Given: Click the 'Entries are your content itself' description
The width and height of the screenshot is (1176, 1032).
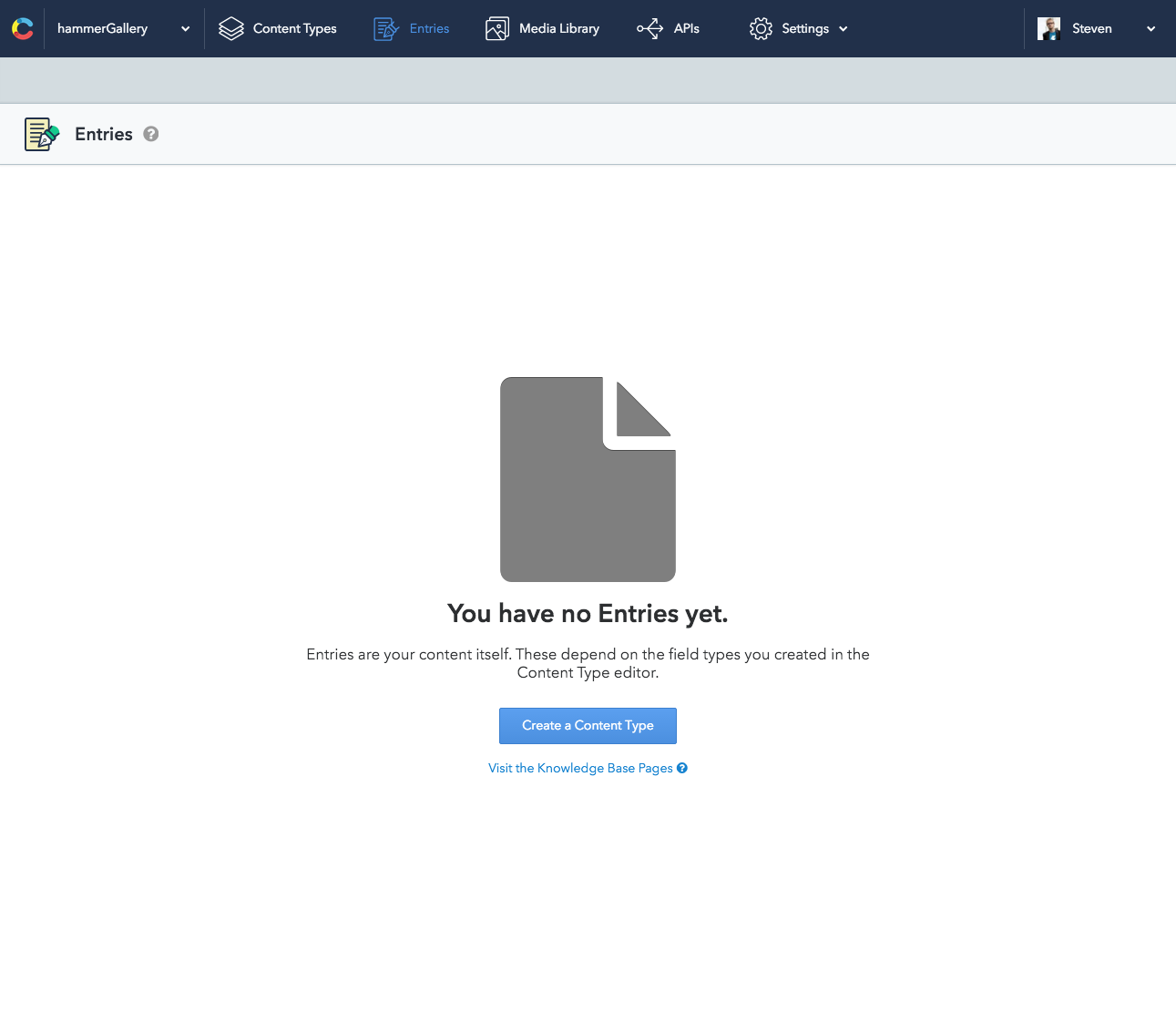Looking at the screenshot, I should [x=588, y=663].
